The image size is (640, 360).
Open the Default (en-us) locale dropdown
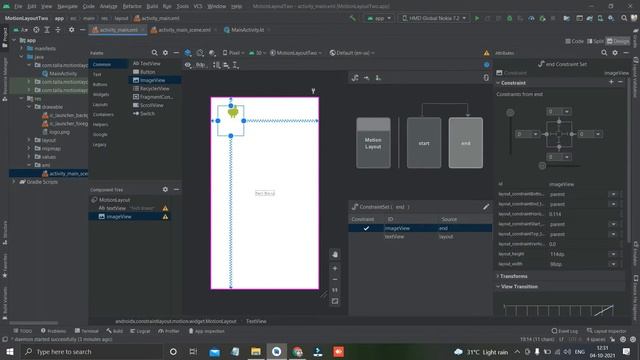[x=352, y=53]
